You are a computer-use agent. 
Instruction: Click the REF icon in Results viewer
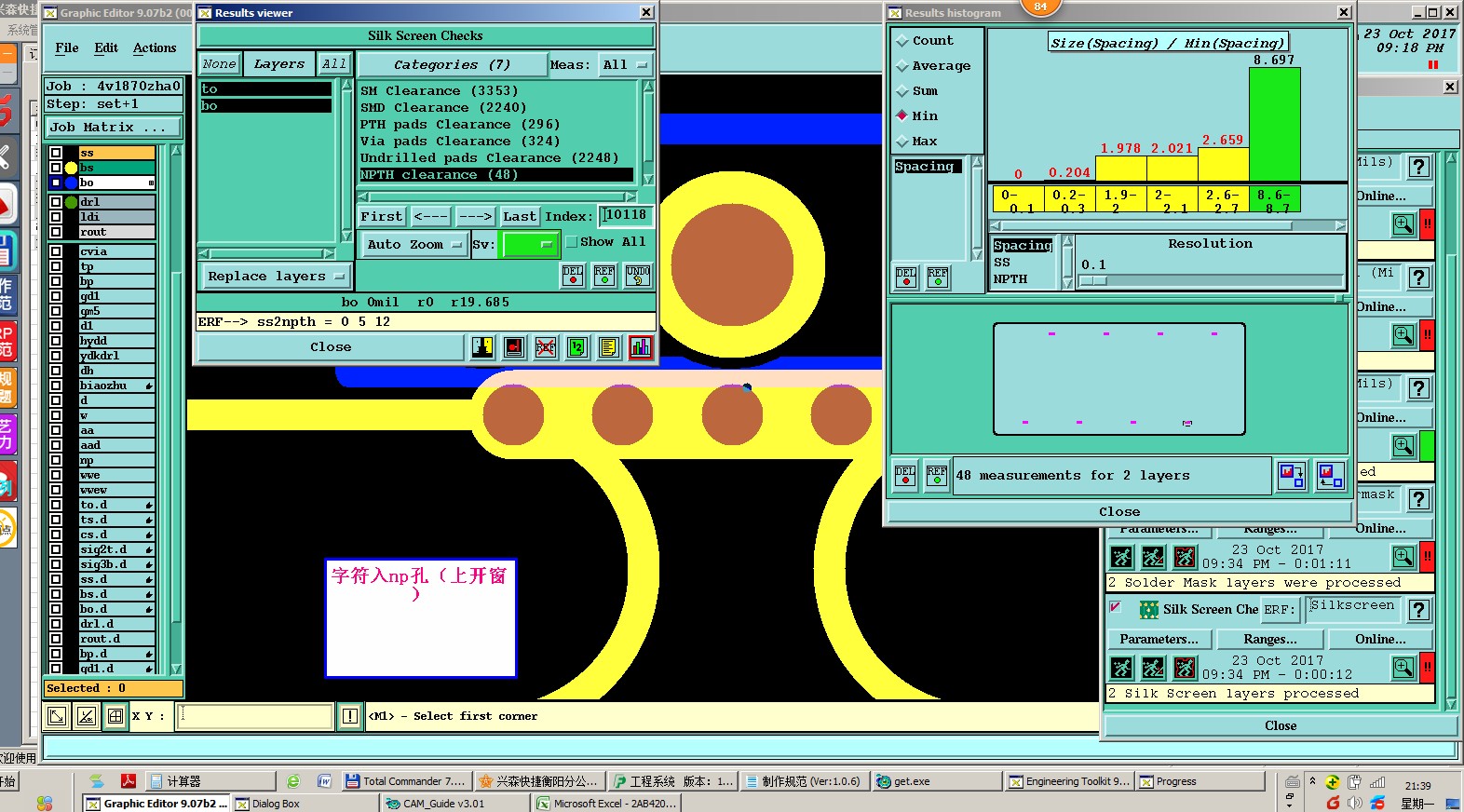click(604, 275)
